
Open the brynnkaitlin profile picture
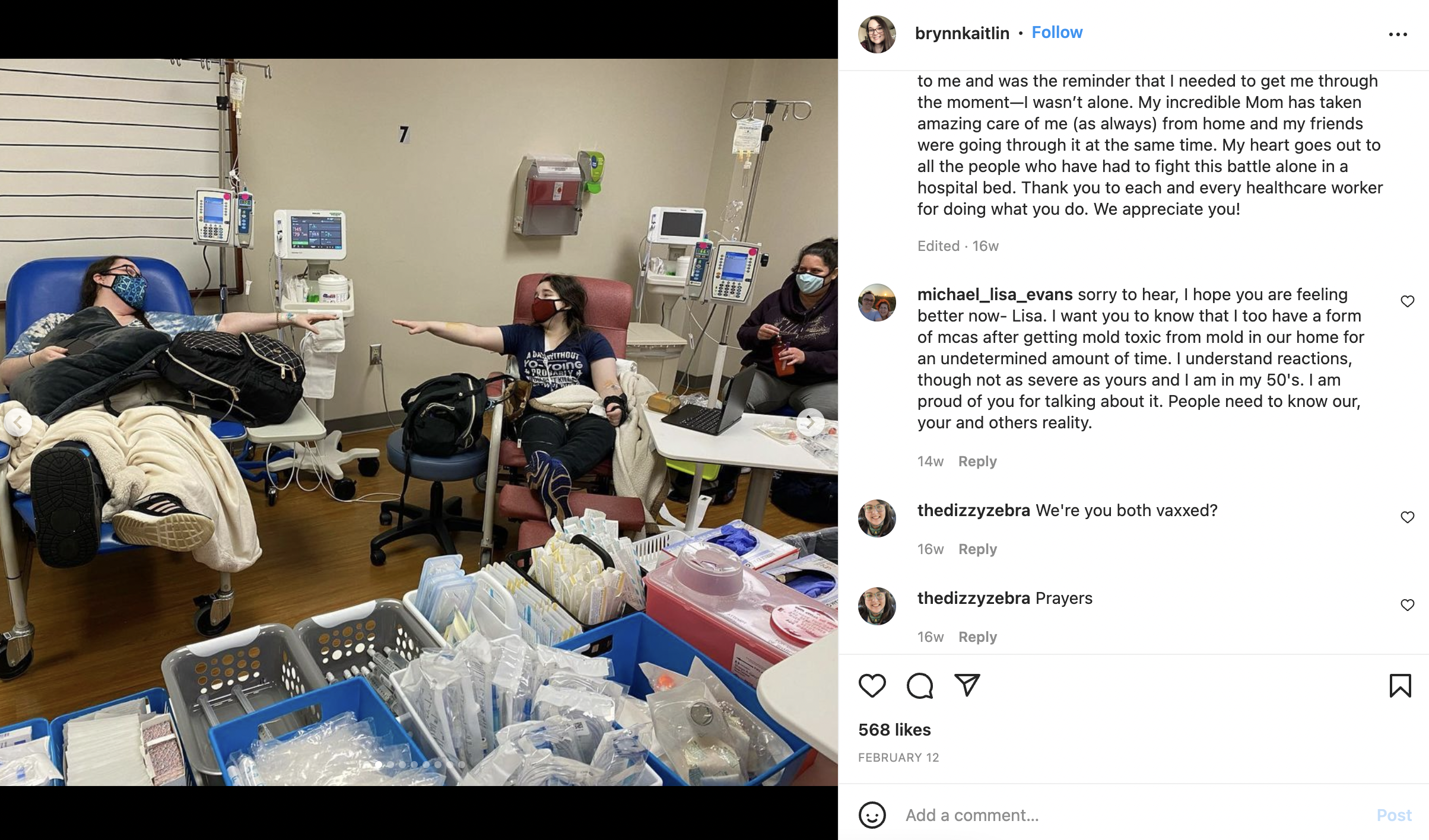(x=877, y=34)
